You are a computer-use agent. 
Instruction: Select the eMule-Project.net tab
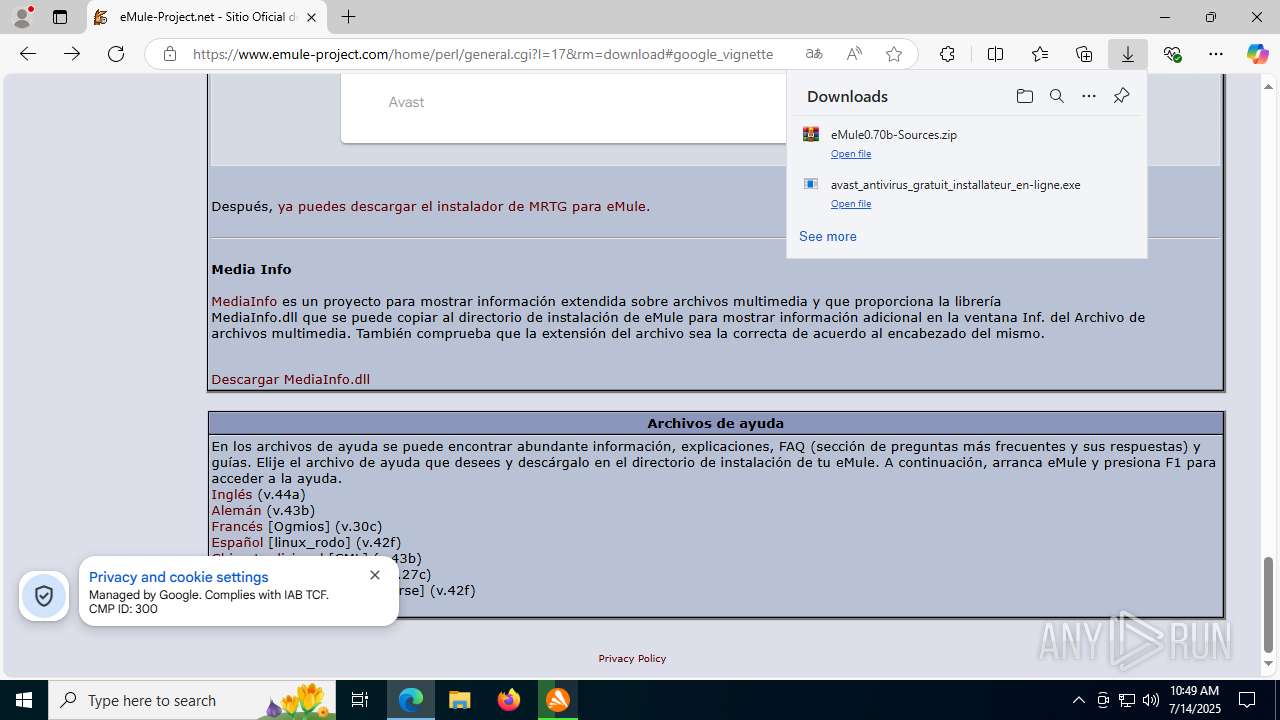(205, 17)
